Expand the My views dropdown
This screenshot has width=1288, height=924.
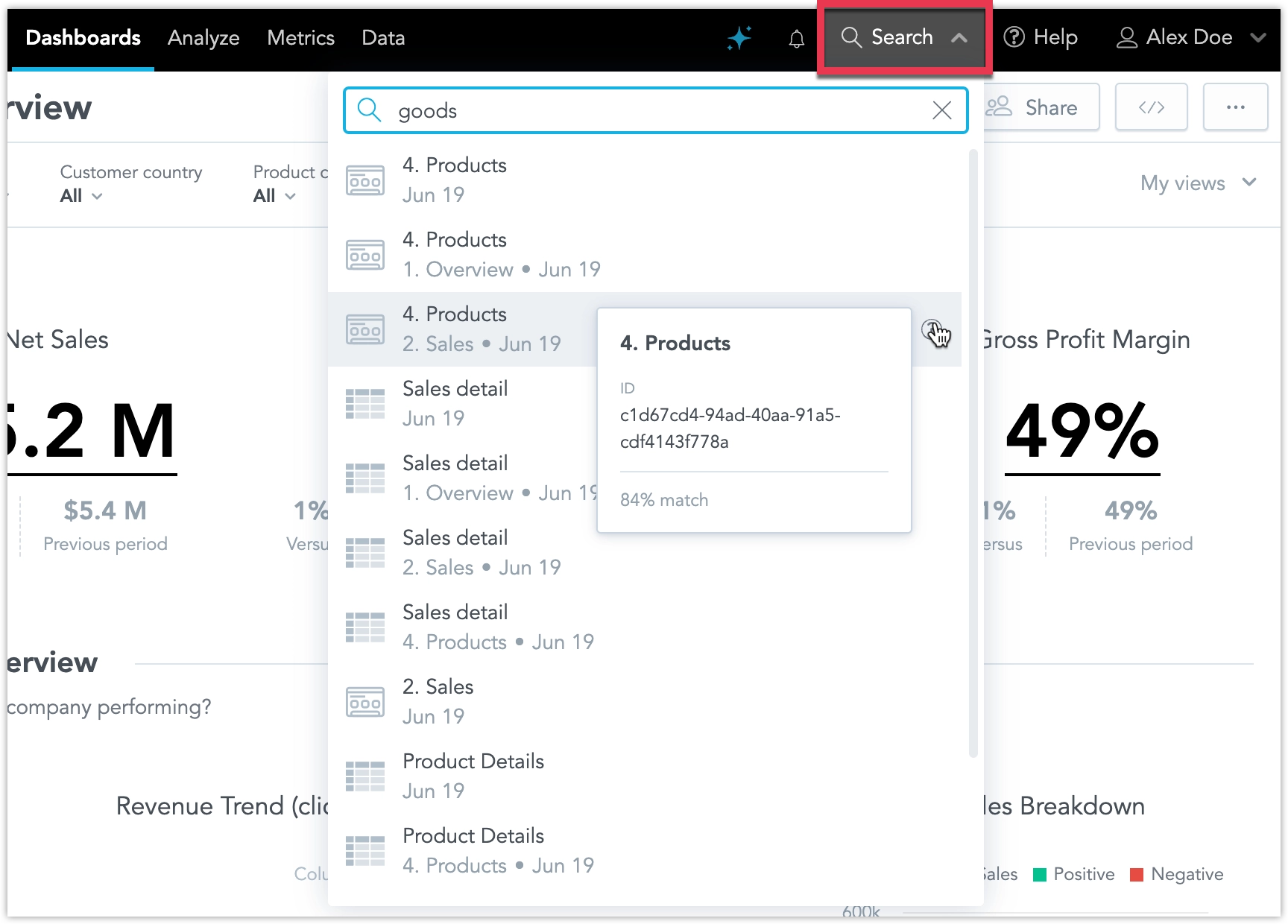tap(1197, 183)
